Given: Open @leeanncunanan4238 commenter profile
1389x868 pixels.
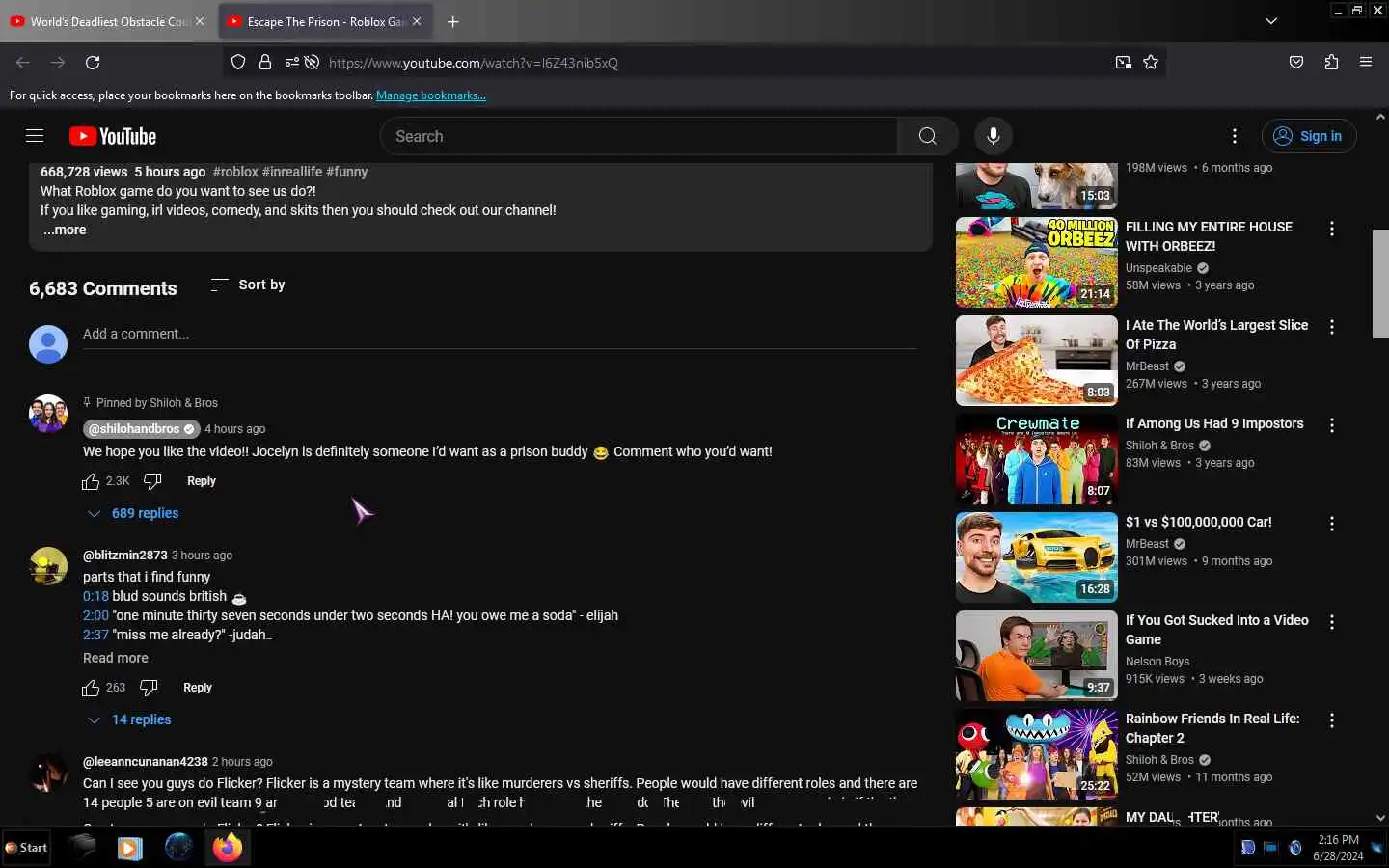Looking at the screenshot, I should pyautogui.click(x=146, y=762).
